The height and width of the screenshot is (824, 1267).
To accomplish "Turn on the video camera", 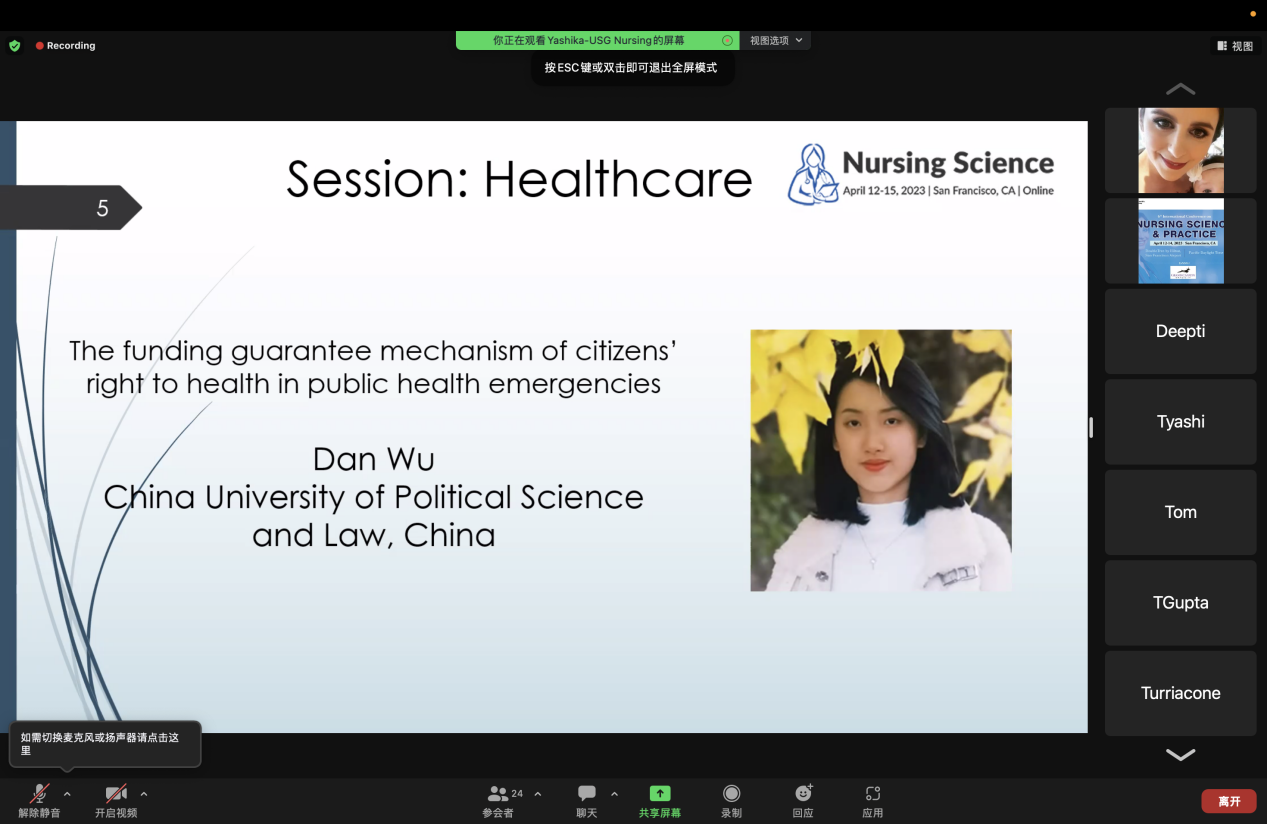I will click(116, 795).
